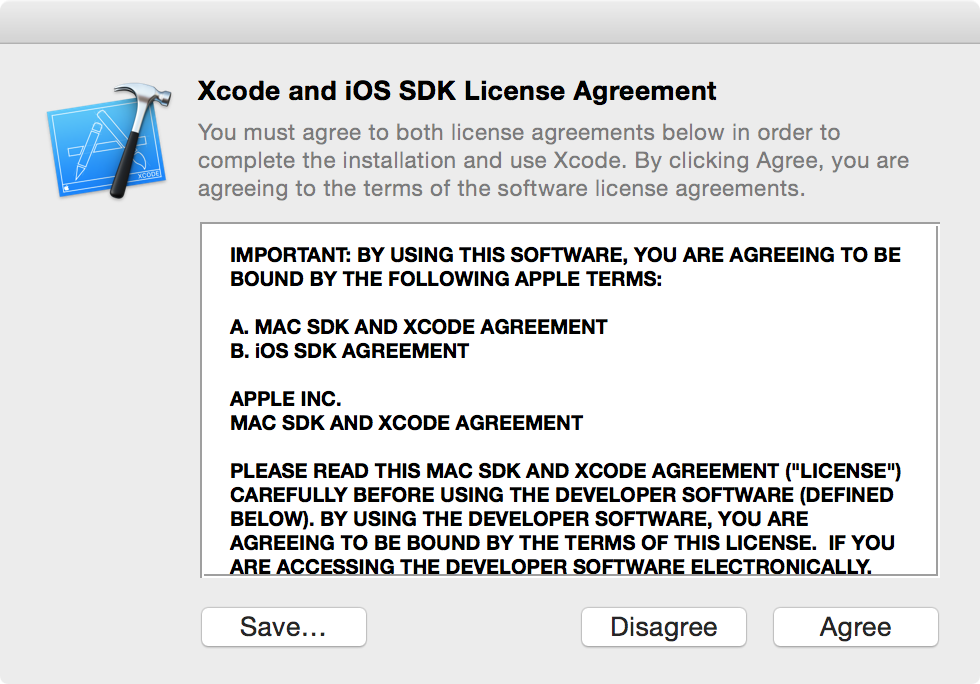
Task: Click the 'BOUND BY THE FOLLOWING APPLE TERMS:' line
Action: [446, 279]
